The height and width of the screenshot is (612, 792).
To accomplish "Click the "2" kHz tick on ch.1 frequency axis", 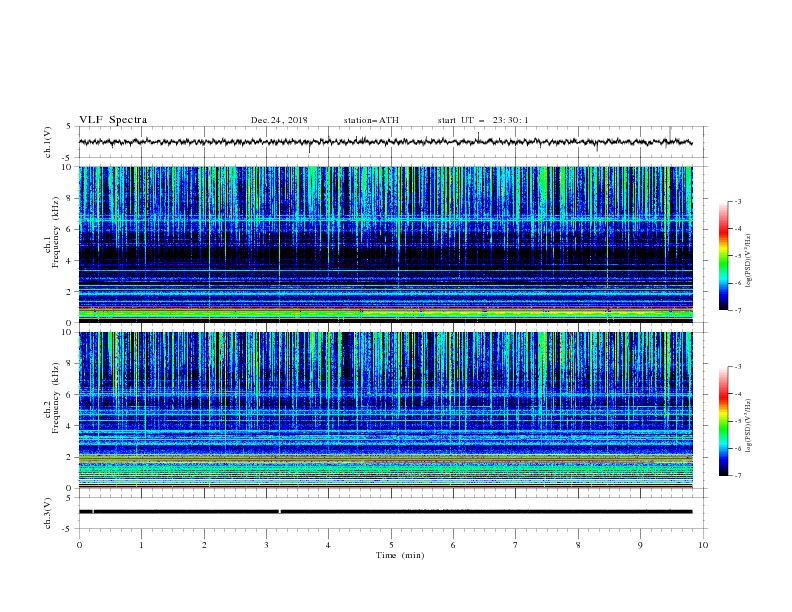I will coord(69,291).
